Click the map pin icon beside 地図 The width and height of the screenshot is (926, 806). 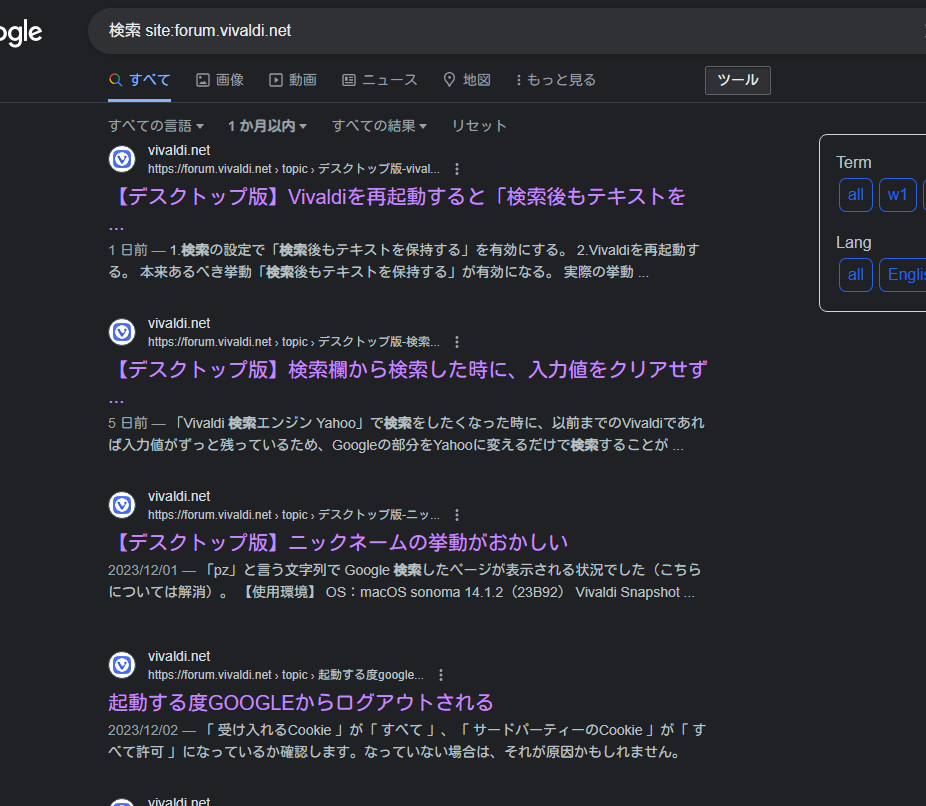coord(449,80)
